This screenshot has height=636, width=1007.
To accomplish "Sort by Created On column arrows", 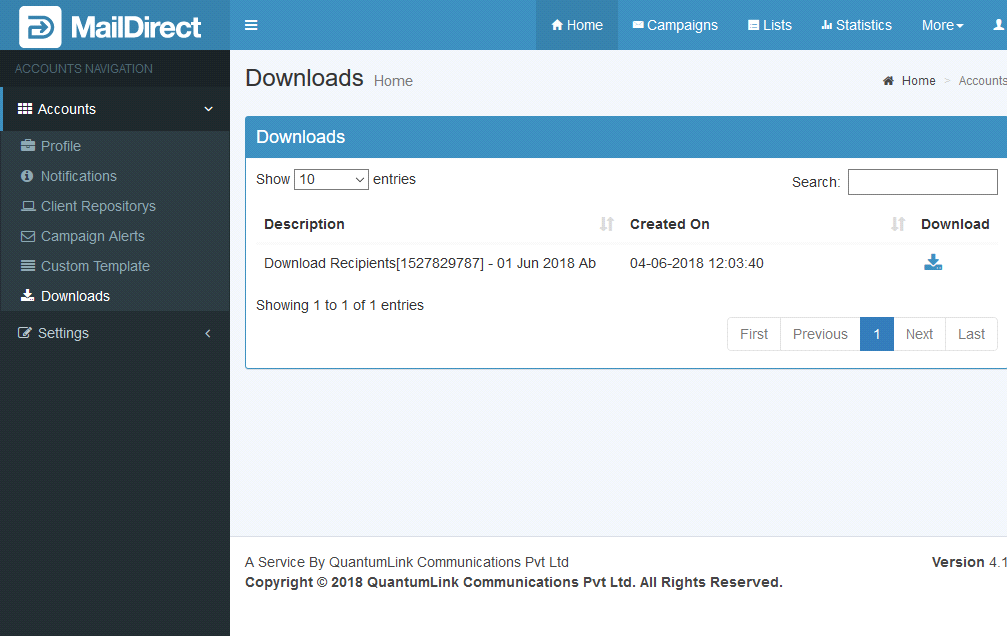I will click(897, 224).
